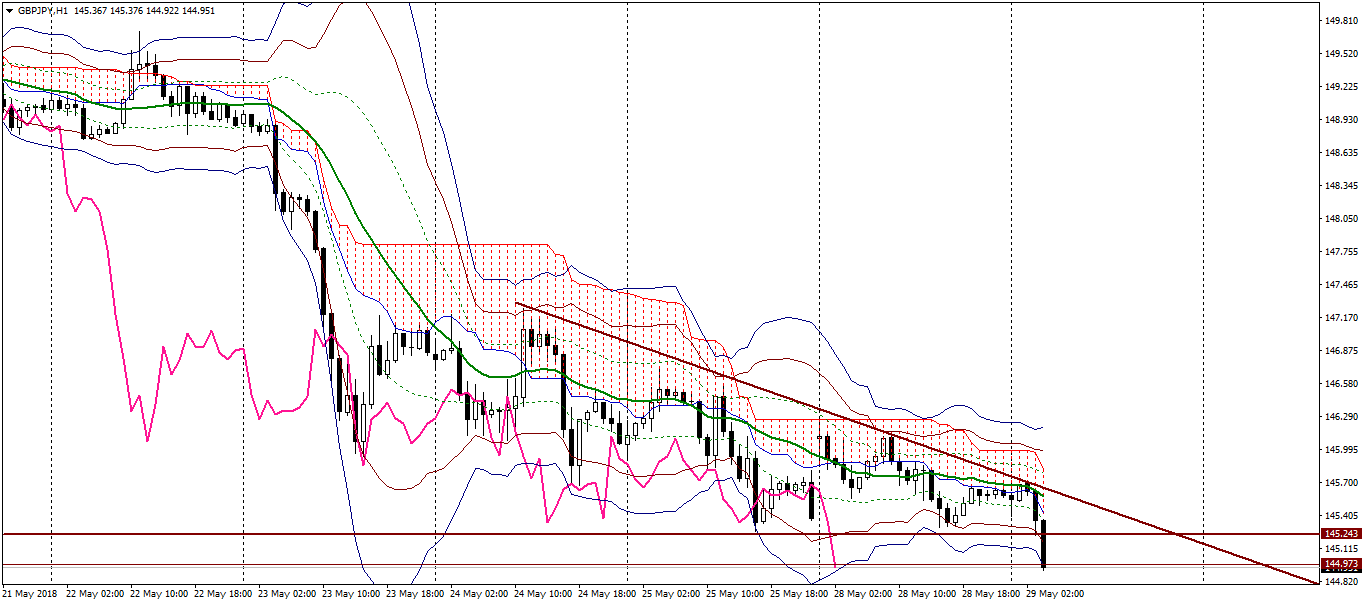Click the 145.995 price scale label

pyautogui.click(x=1340, y=449)
